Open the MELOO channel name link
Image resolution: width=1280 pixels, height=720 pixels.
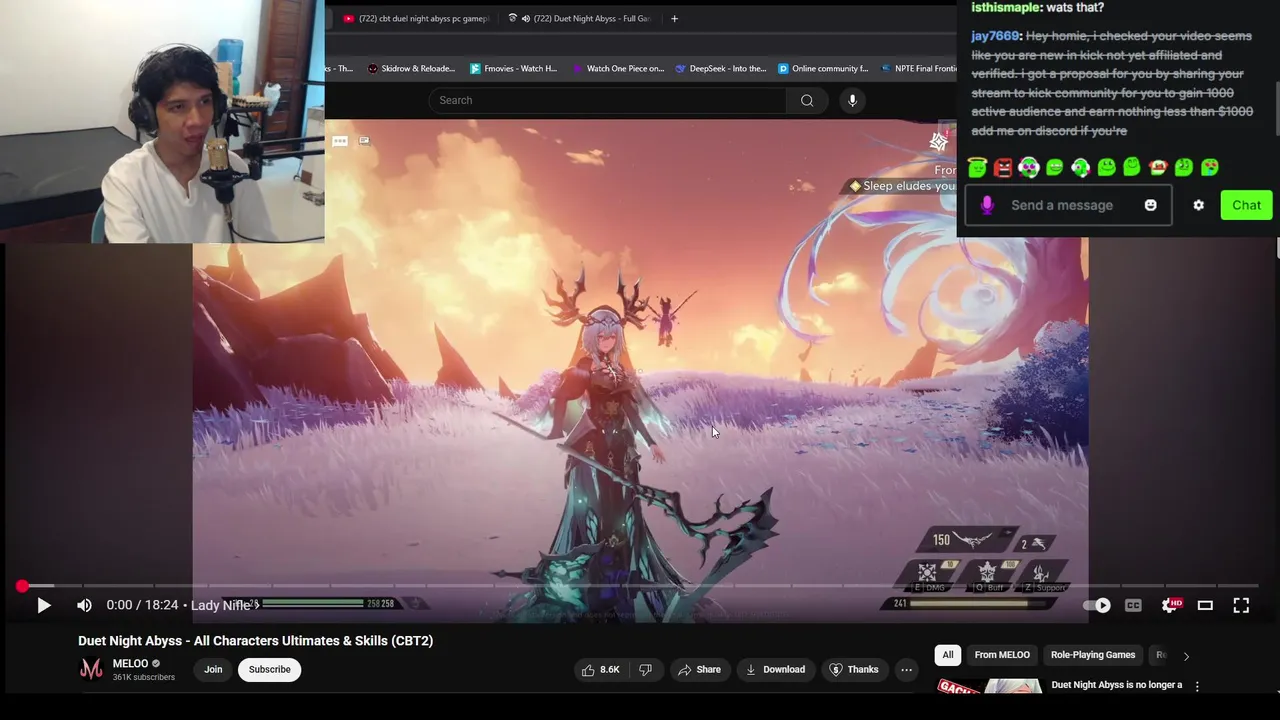130,663
